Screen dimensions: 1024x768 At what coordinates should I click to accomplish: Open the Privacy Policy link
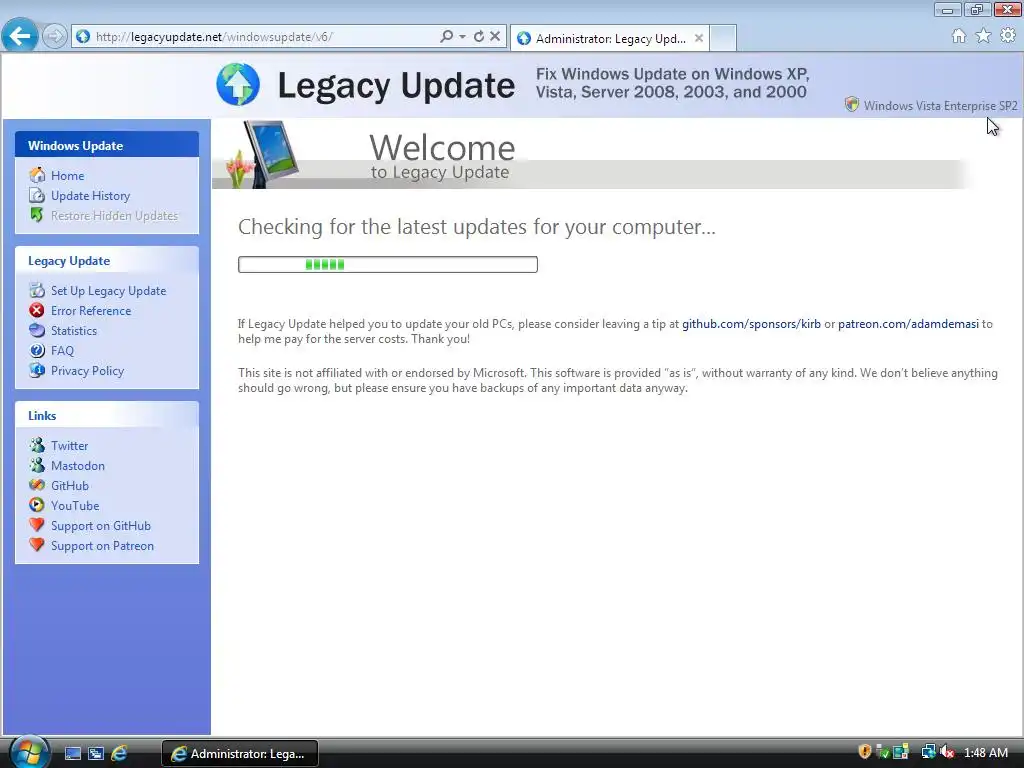coord(88,371)
